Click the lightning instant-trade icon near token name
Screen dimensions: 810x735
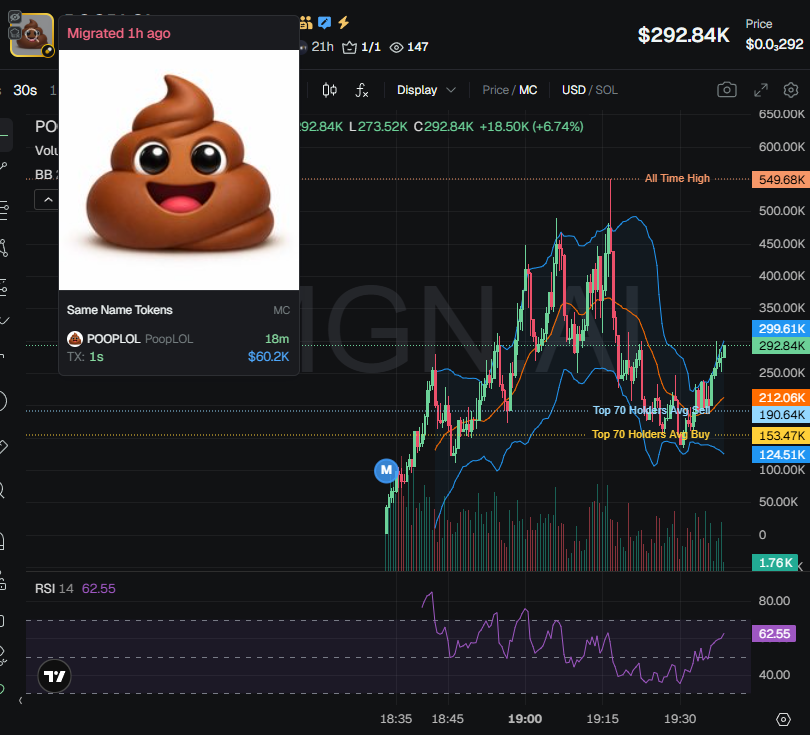[x=343, y=21]
